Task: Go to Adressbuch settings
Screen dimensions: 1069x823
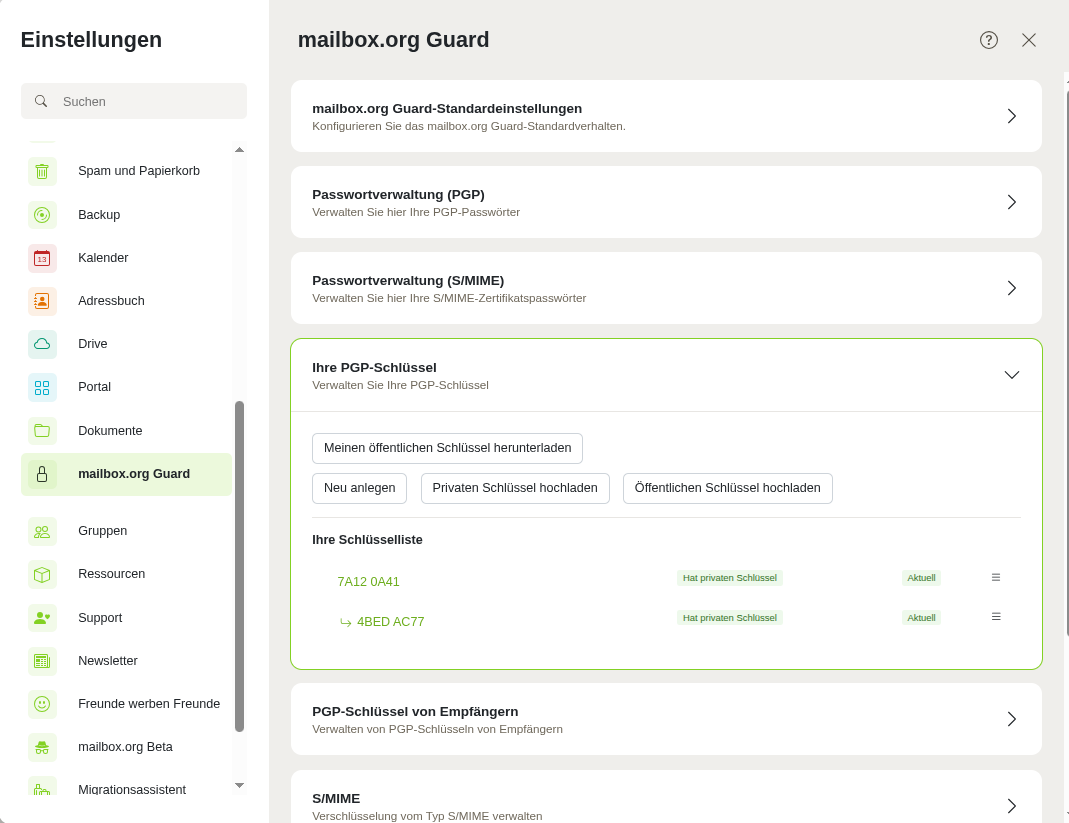Action: click(x=126, y=301)
